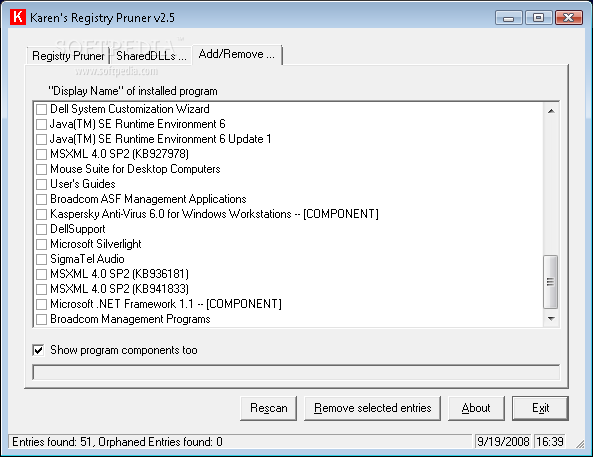Image resolution: width=593 pixels, height=457 pixels.
Task: Disable Show program components too
Action: coord(38,350)
